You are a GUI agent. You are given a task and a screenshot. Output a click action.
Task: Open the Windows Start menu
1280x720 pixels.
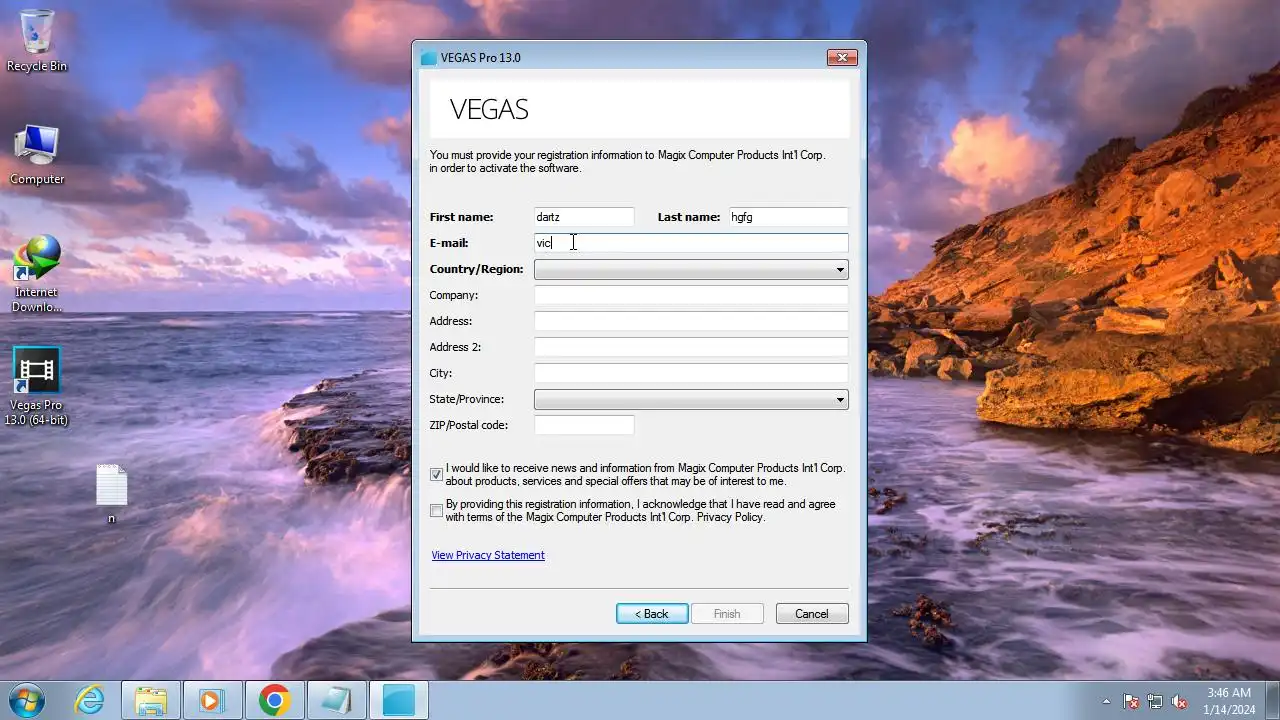(x=26, y=700)
